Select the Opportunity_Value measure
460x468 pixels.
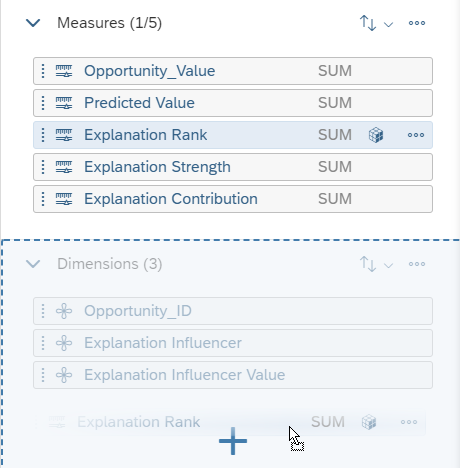point(233,71)
